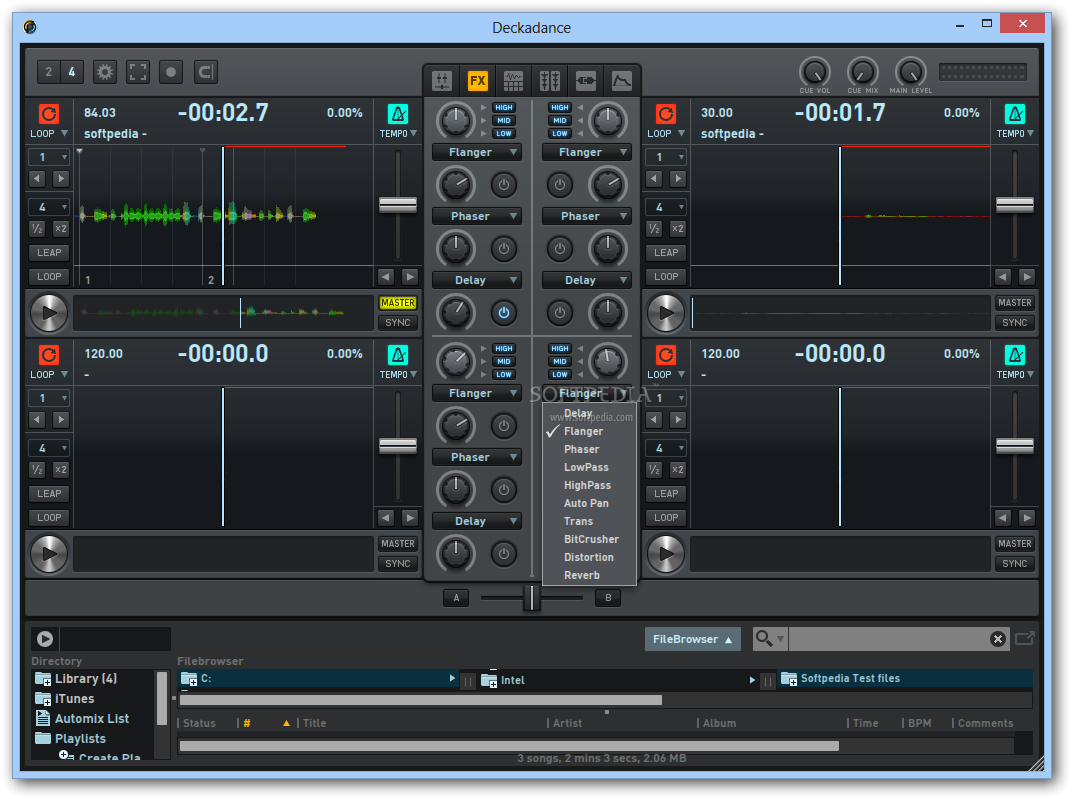The image size is (1072, 799).
Task: Click the MAIN LEVEL knob
Action: pyautogui.click(x=911, y=72)
